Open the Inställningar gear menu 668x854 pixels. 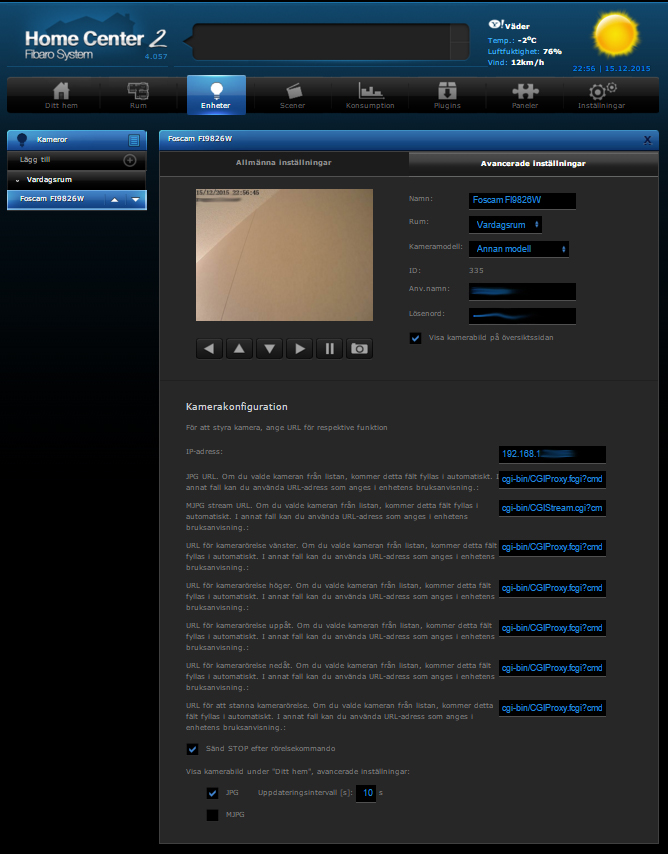tap(602, 95)
